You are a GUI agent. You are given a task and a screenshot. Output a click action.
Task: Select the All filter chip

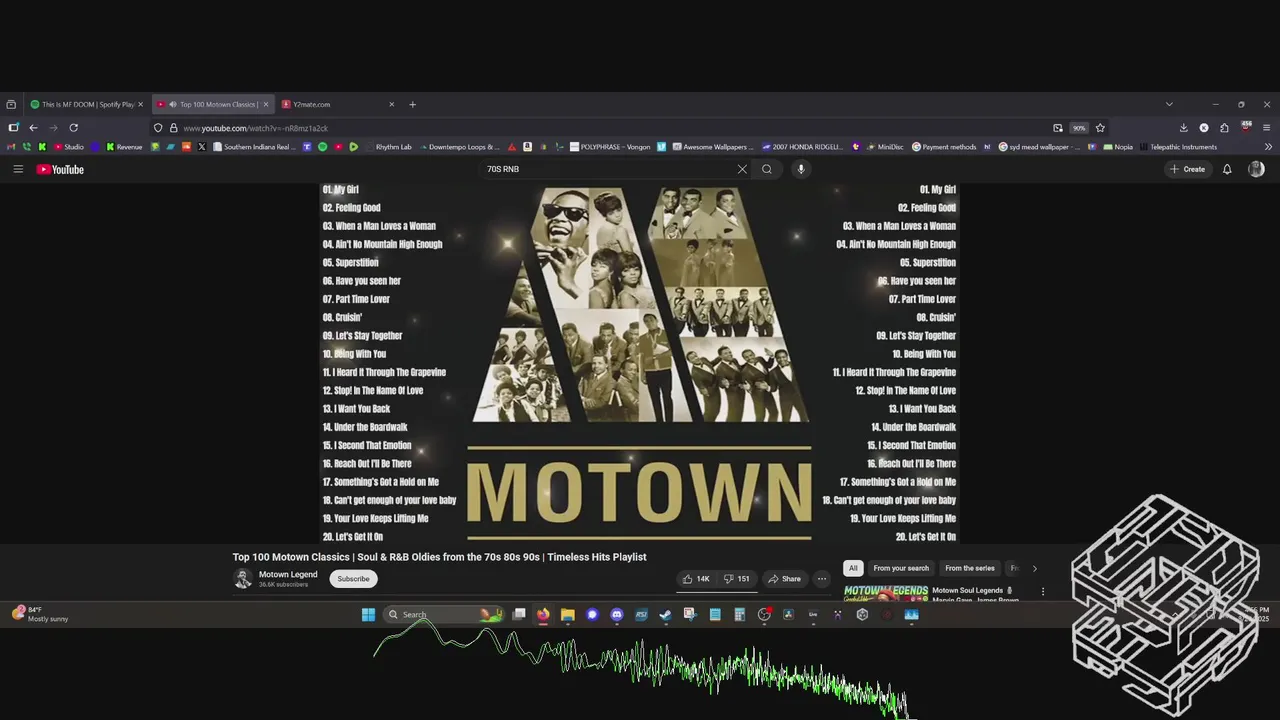point(853,568)
